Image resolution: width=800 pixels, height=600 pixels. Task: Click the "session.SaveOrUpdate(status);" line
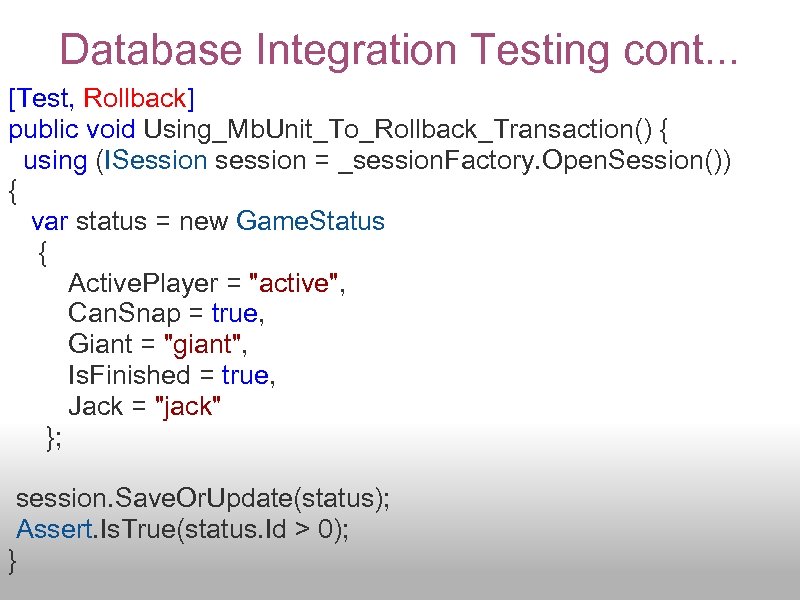pos(203,499)
